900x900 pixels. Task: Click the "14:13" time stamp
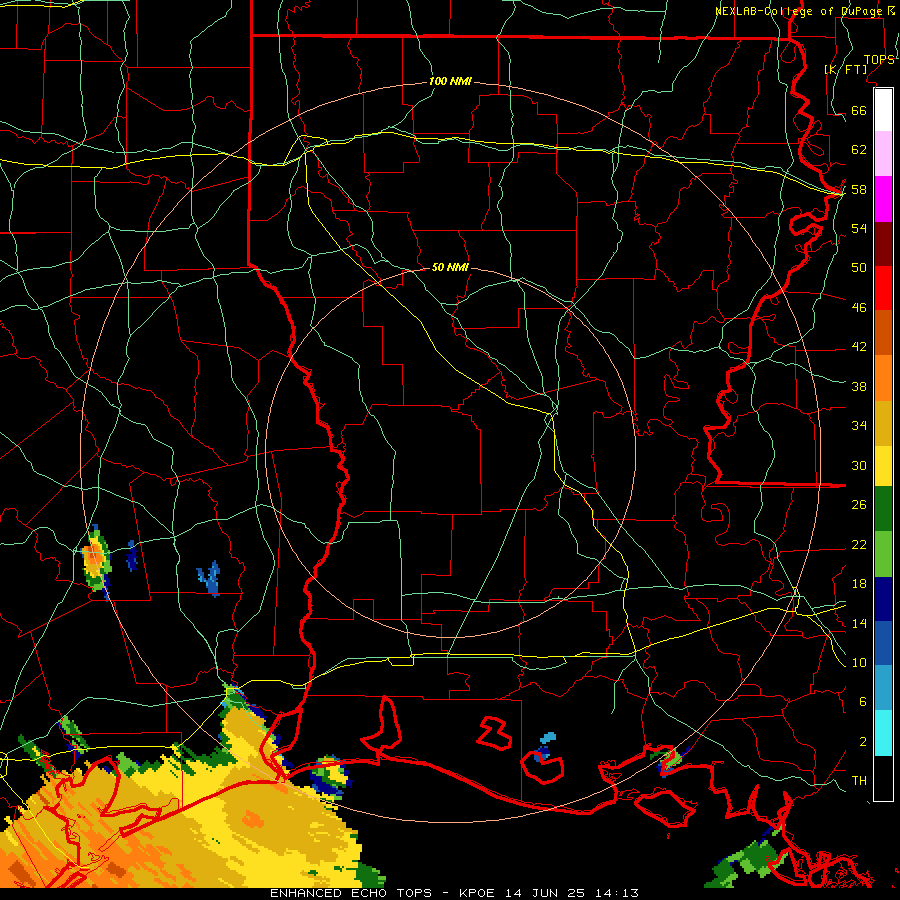click(x=616, y=893)
